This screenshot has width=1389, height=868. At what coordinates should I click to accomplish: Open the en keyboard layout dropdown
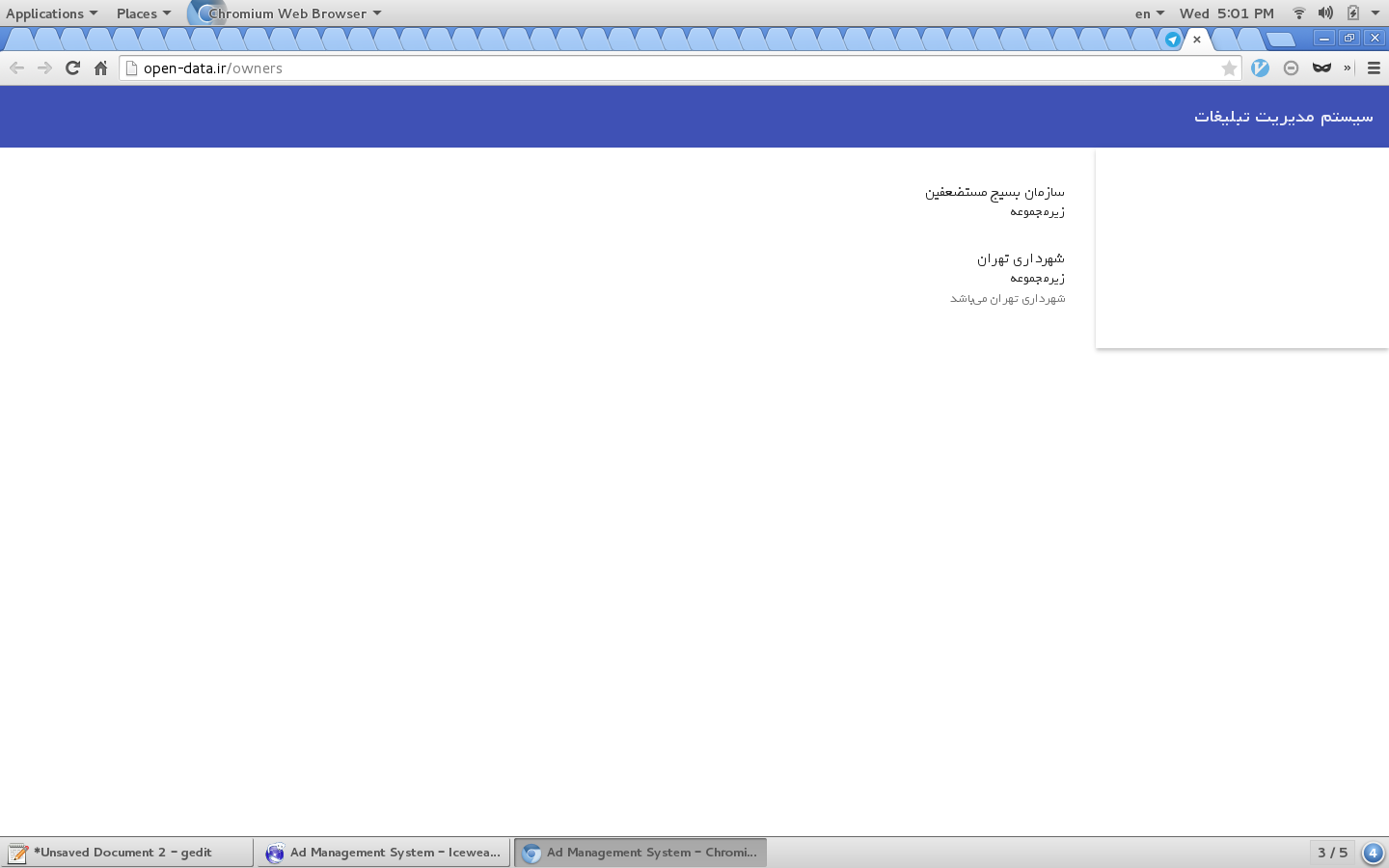pos(1150,14)
